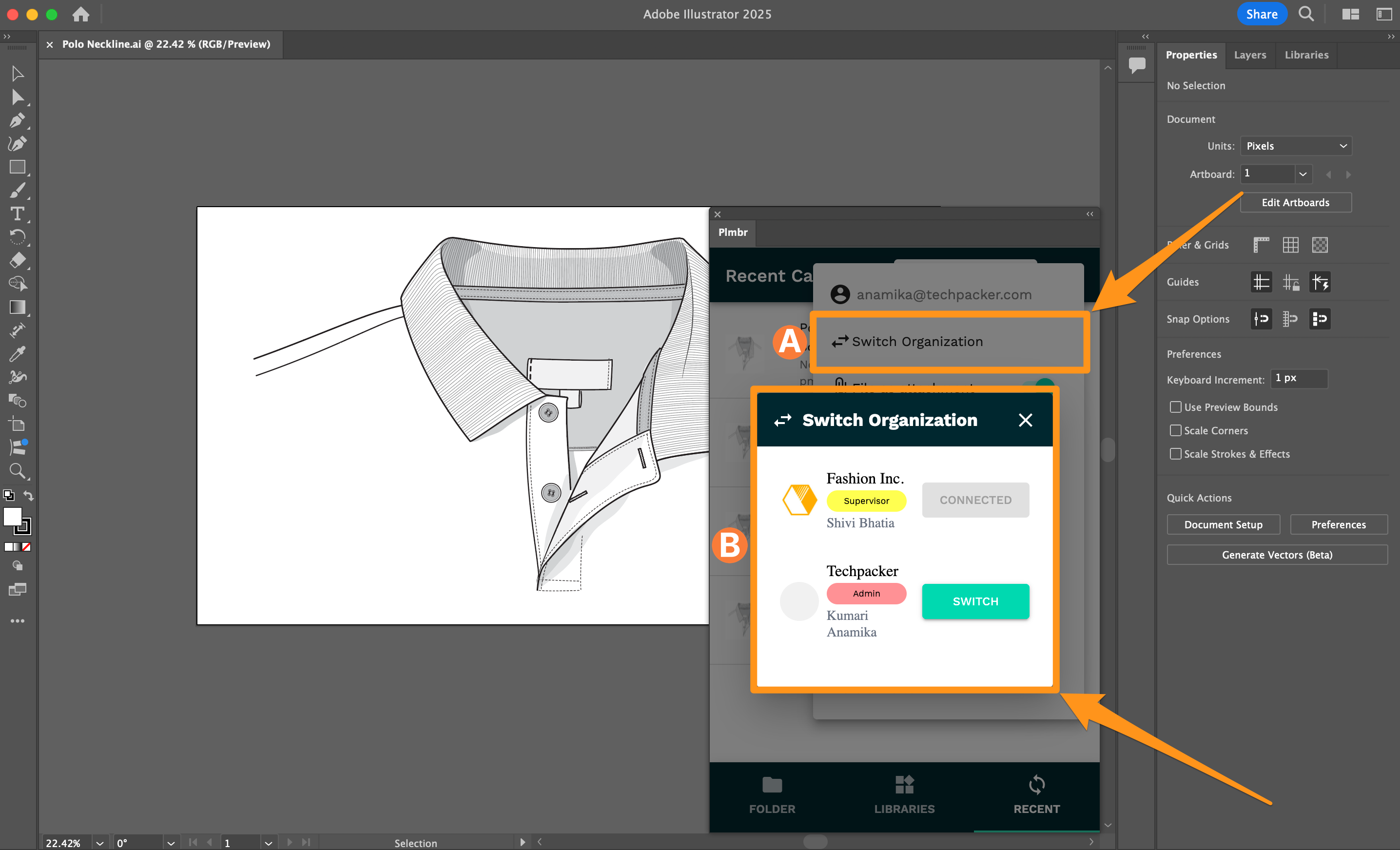Viewport: 1400px width, 850px height.
Task: Select the Selection arrow tool
Action: (x=18, y=73)
